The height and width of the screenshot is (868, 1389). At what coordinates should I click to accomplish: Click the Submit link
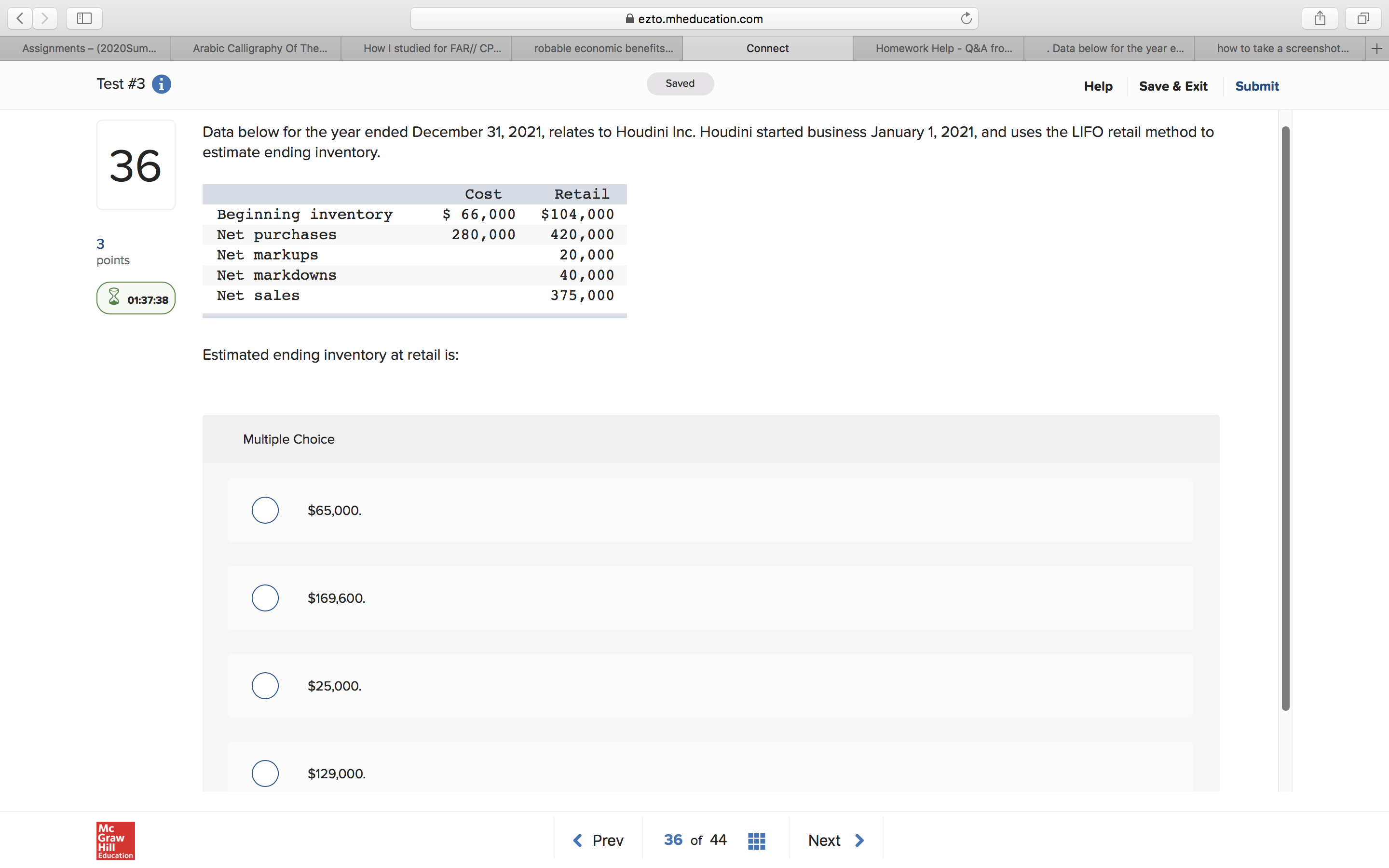coord(1256,86)
